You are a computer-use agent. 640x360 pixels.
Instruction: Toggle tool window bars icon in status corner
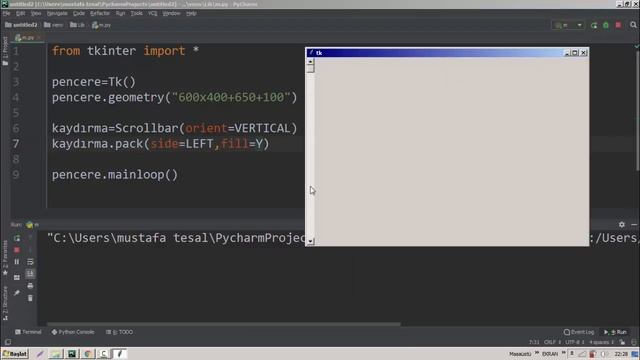[8, 342]
